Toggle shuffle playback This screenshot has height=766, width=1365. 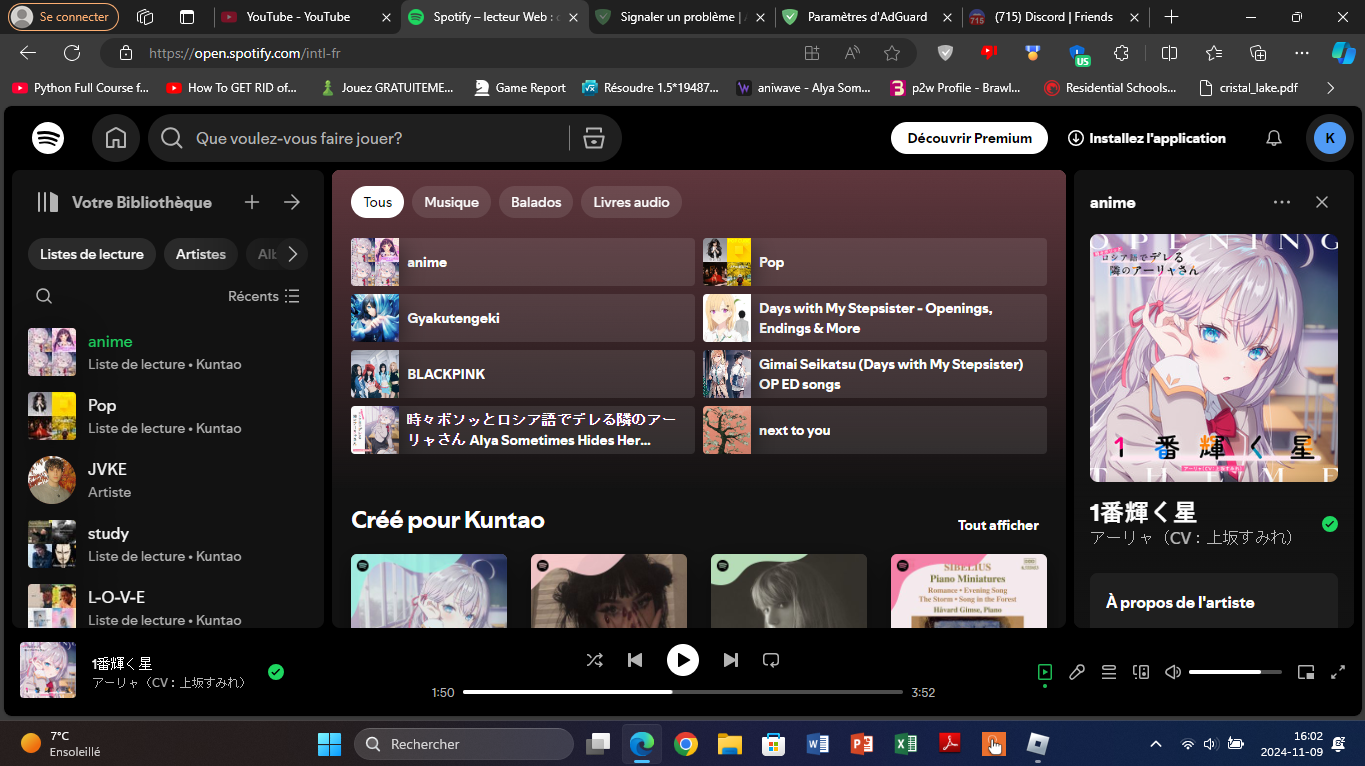(x=594, y=659)
